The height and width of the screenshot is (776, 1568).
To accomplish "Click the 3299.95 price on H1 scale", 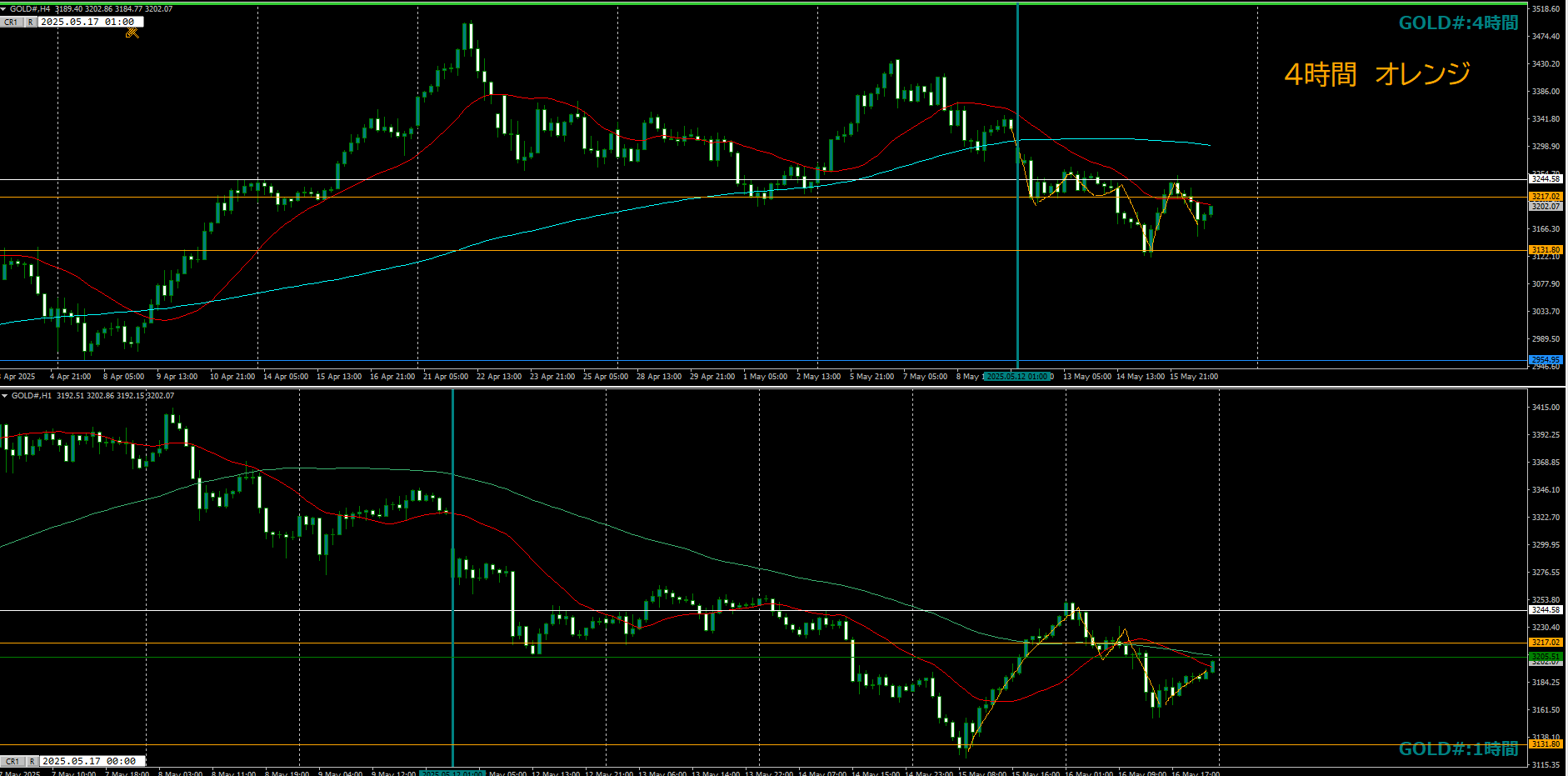I will pyautogui.click(x=1546, y=545).
